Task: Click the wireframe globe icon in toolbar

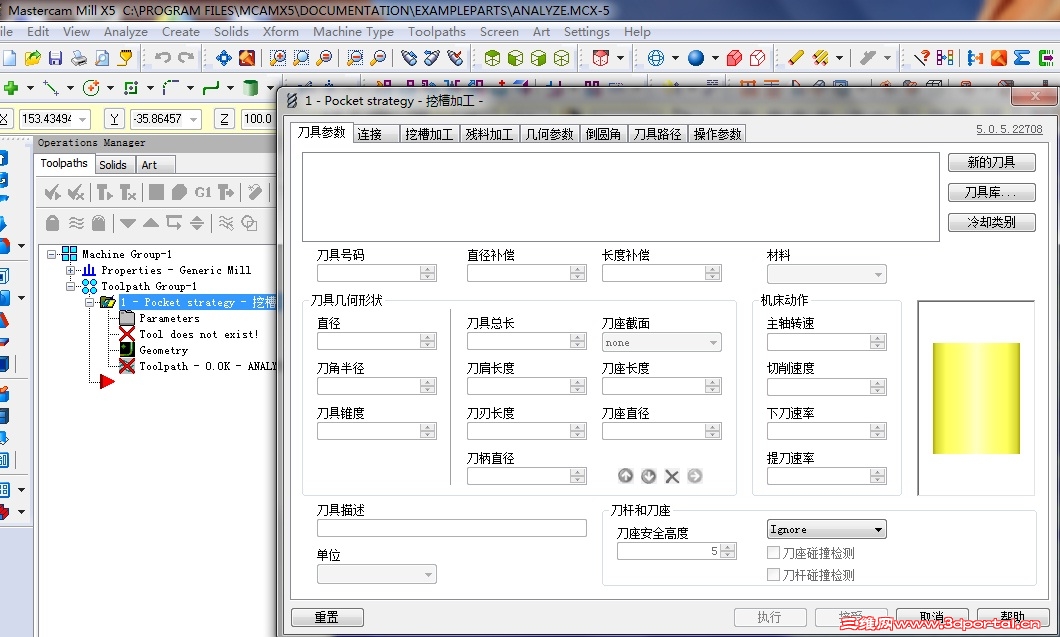Action: [x=656, y=58]
